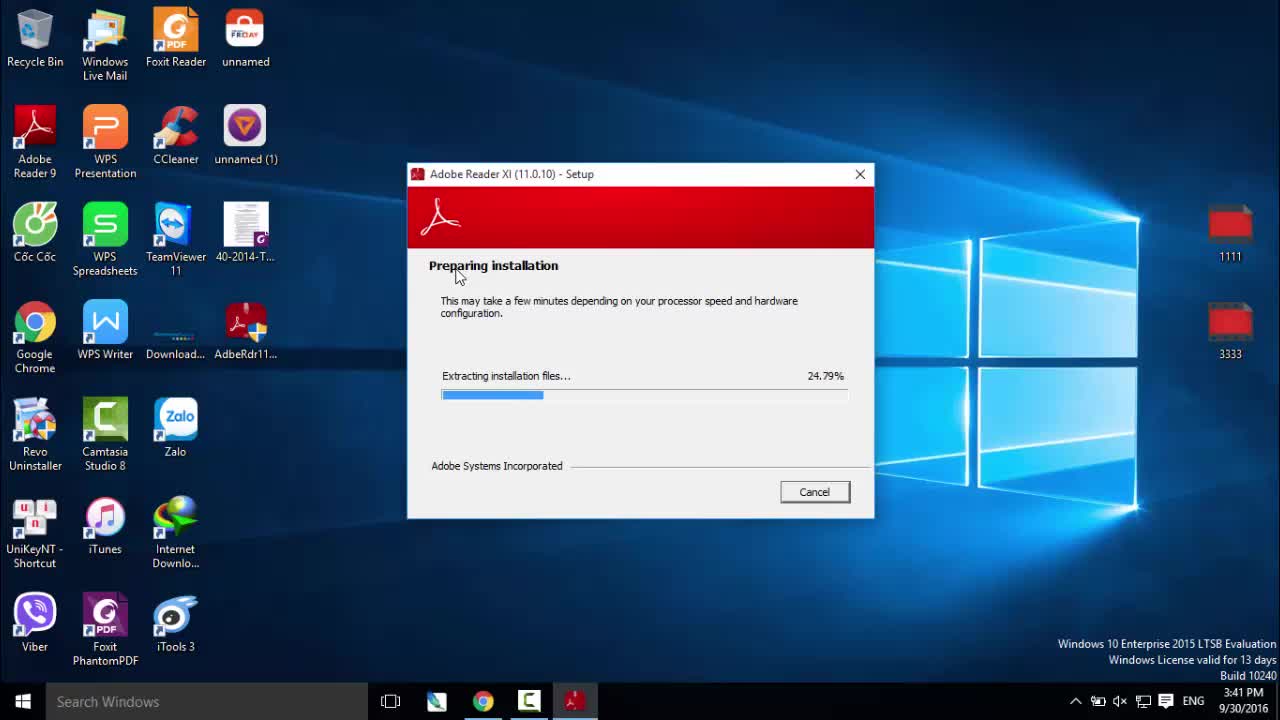This screenshot has width=1280, height=720.
Task: Change the ENG input language
Action: tap(1193, 701)
